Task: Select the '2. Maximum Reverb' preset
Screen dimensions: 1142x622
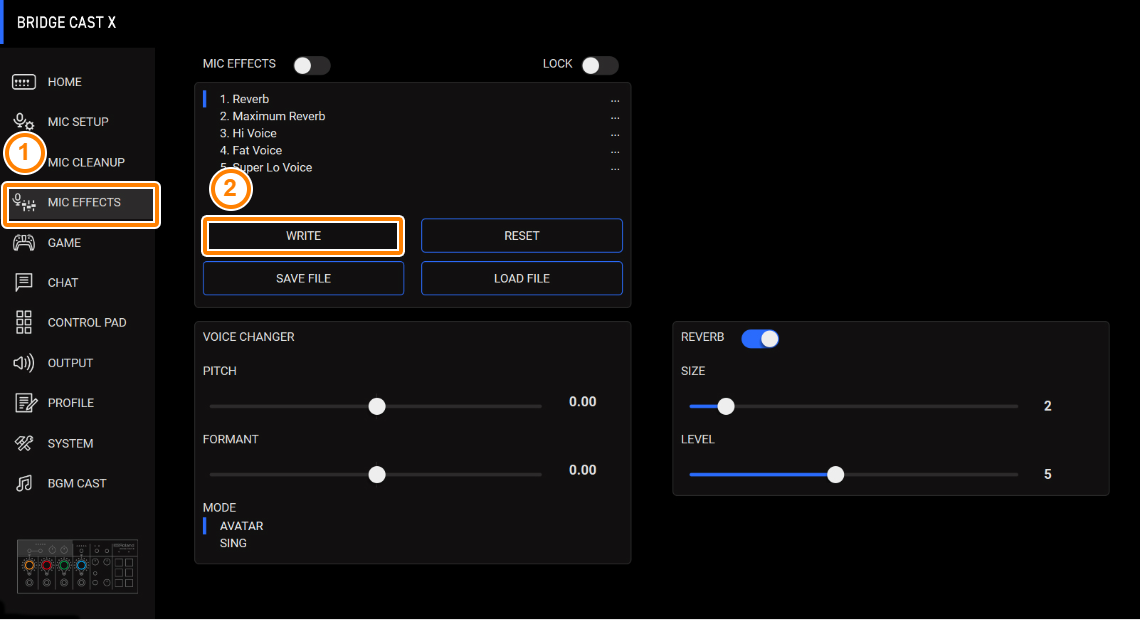Action: pyautogui.click(x=272, y=117)
